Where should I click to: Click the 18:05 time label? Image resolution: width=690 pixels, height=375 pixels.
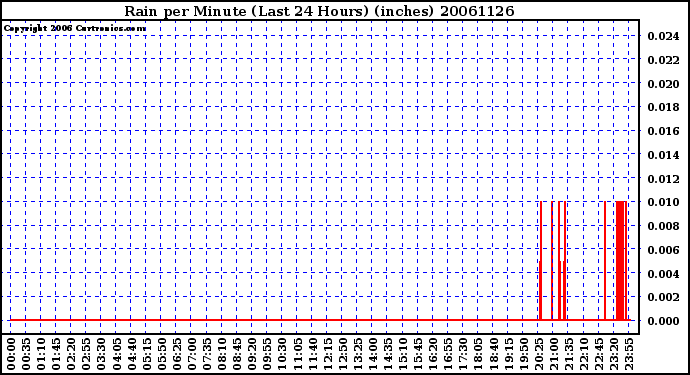click(x=478, y=354)
